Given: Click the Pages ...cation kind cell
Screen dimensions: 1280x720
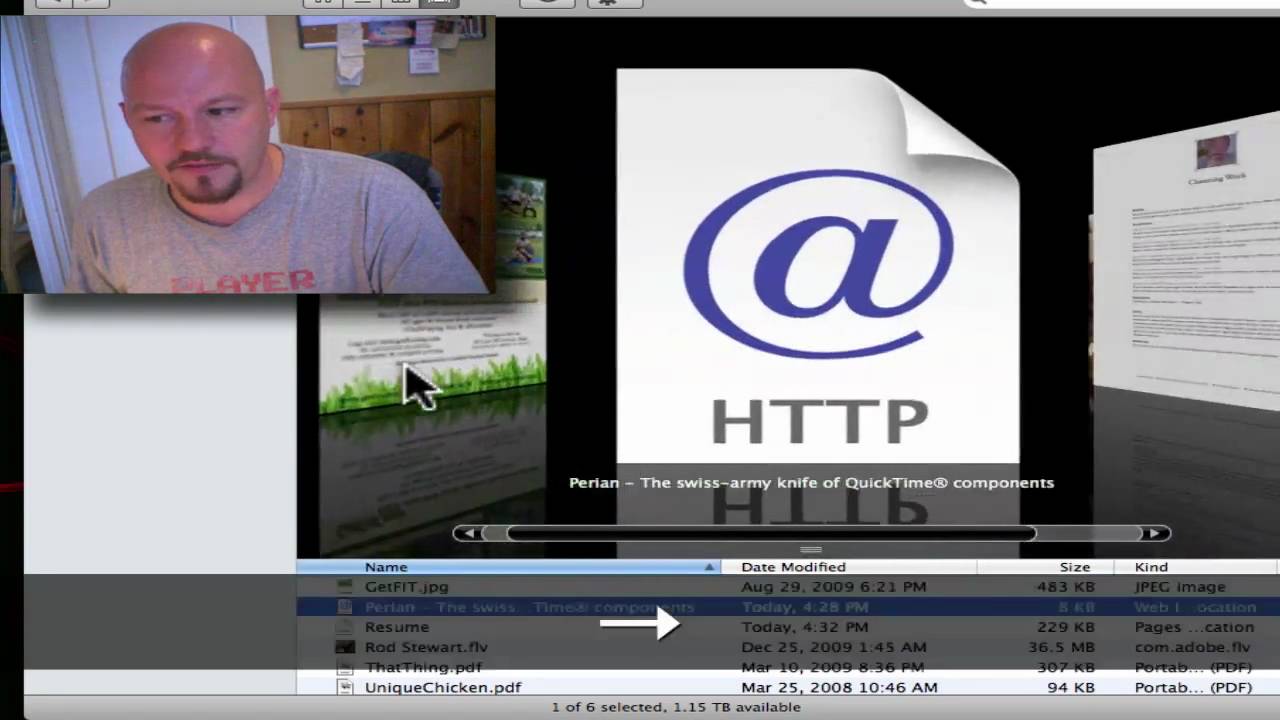Looking at the screenshot, I should coord(1194,627).
